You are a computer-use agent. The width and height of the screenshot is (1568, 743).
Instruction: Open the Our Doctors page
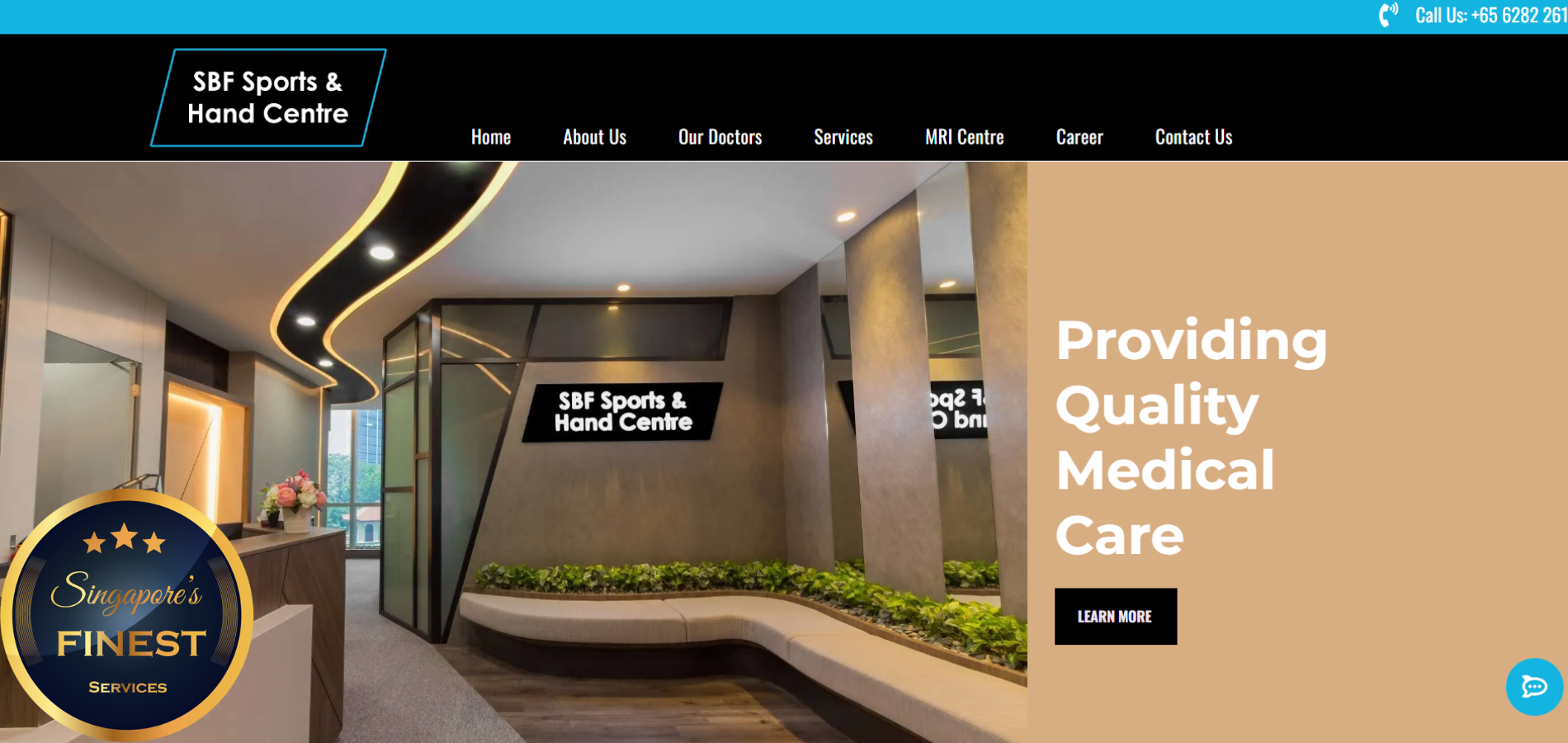coord(720,137)
